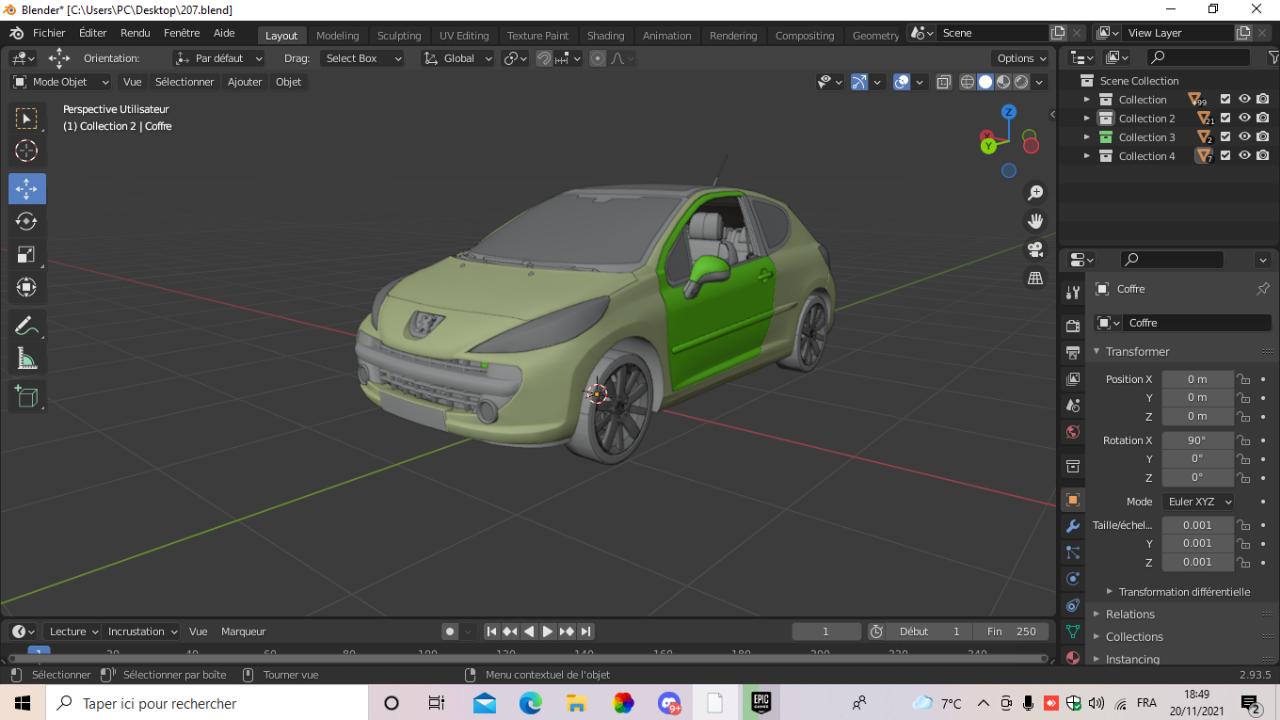This screenshot has height=720, width=1280.
Task: Activate the Move tool
Action: 27,188
